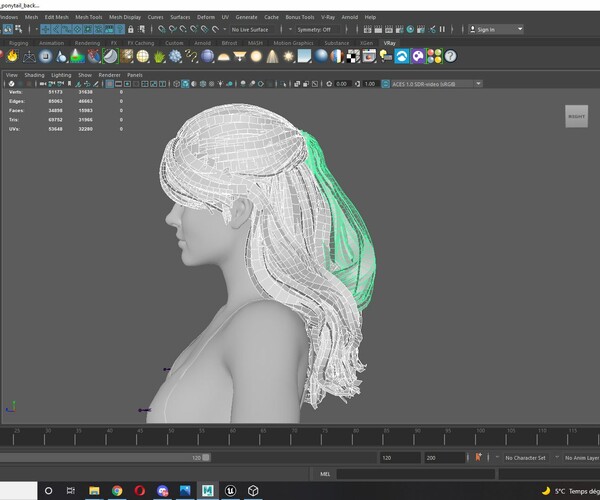
Task: Click the exposure value field showing 0.00
Action: pyautogui.click(x=342, y=84)
